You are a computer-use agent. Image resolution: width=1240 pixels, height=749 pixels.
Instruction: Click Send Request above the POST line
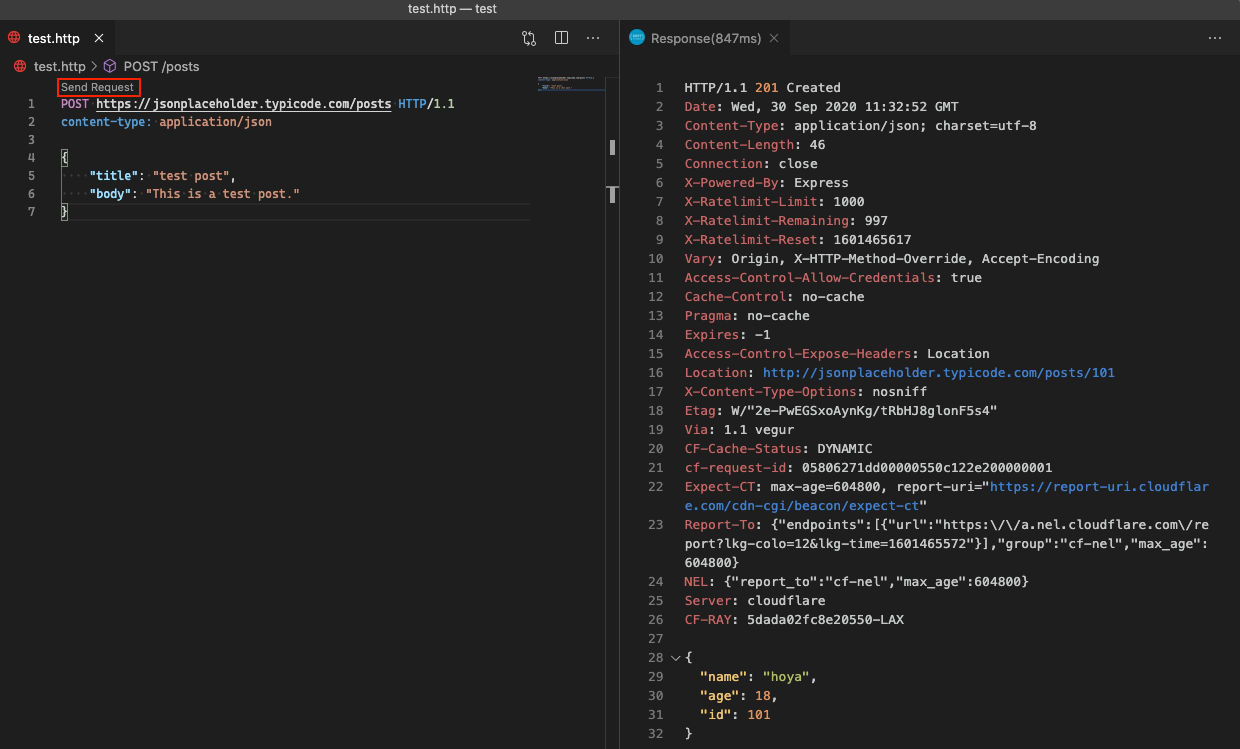coord(98,87)
